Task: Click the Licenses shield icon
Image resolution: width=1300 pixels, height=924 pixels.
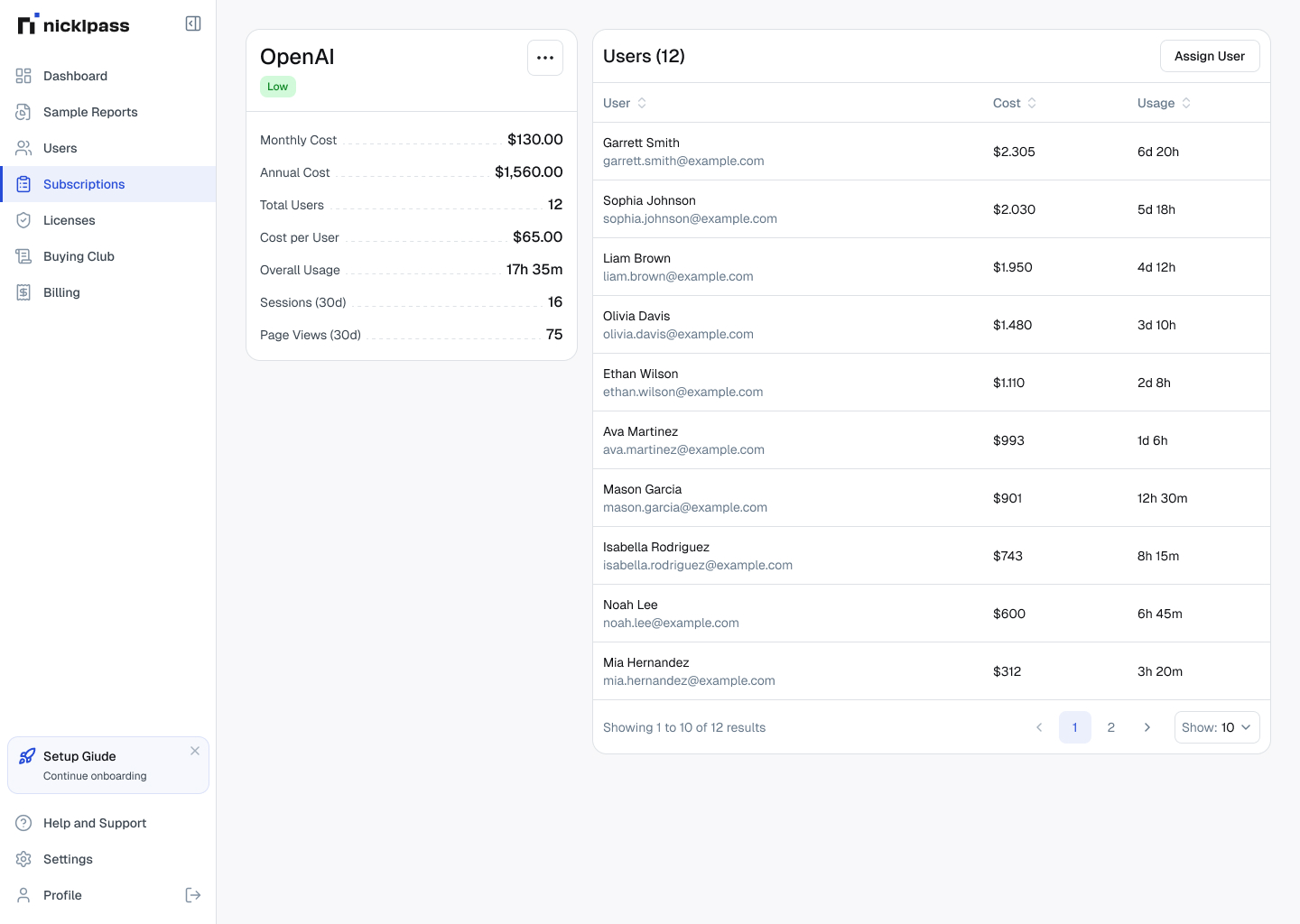Action: pos(23,220)
